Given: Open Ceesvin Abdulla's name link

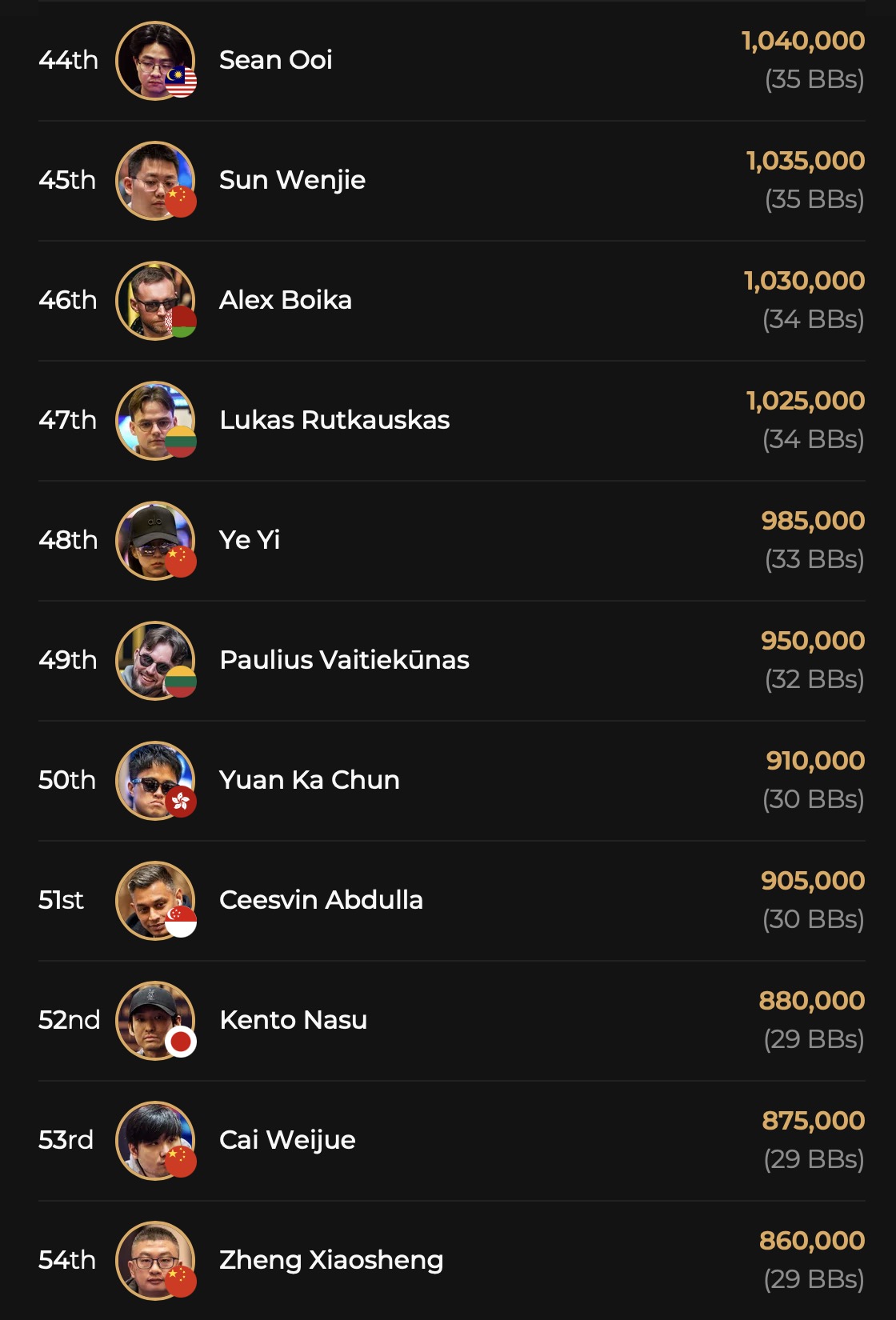Looking at the screenshot, I should click(321, 900).
